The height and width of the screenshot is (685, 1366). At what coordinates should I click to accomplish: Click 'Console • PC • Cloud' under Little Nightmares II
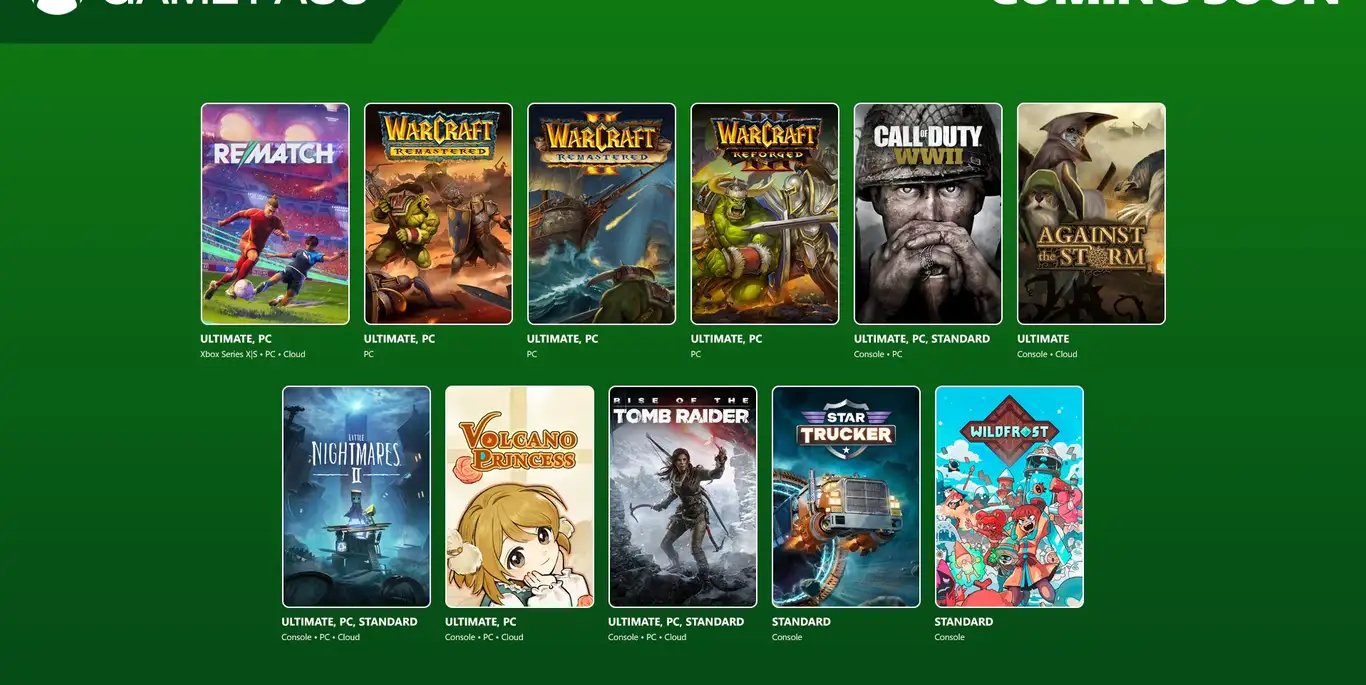coord(321,637)
